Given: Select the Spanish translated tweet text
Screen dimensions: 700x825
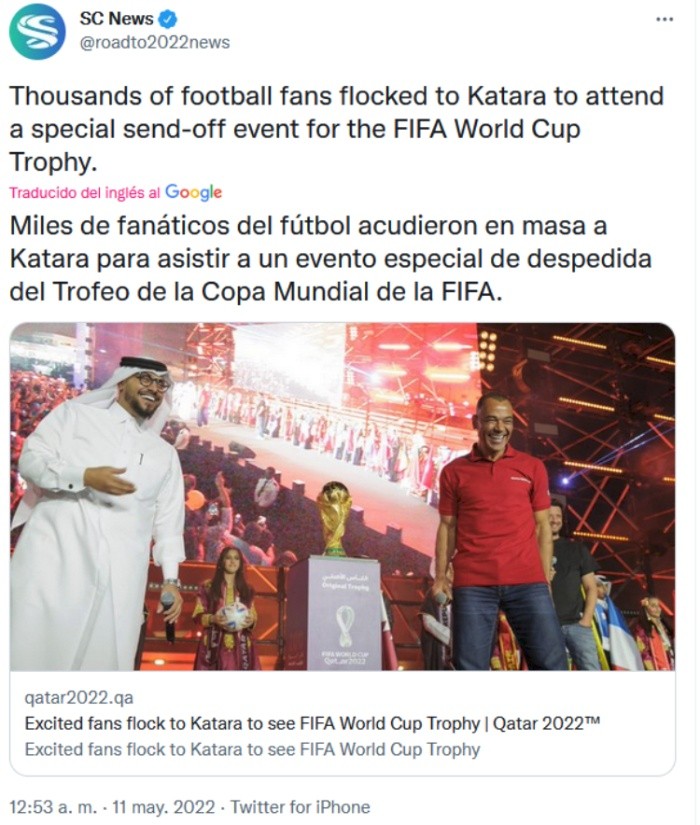Looking at the screenshot, I should pos(330,260).
